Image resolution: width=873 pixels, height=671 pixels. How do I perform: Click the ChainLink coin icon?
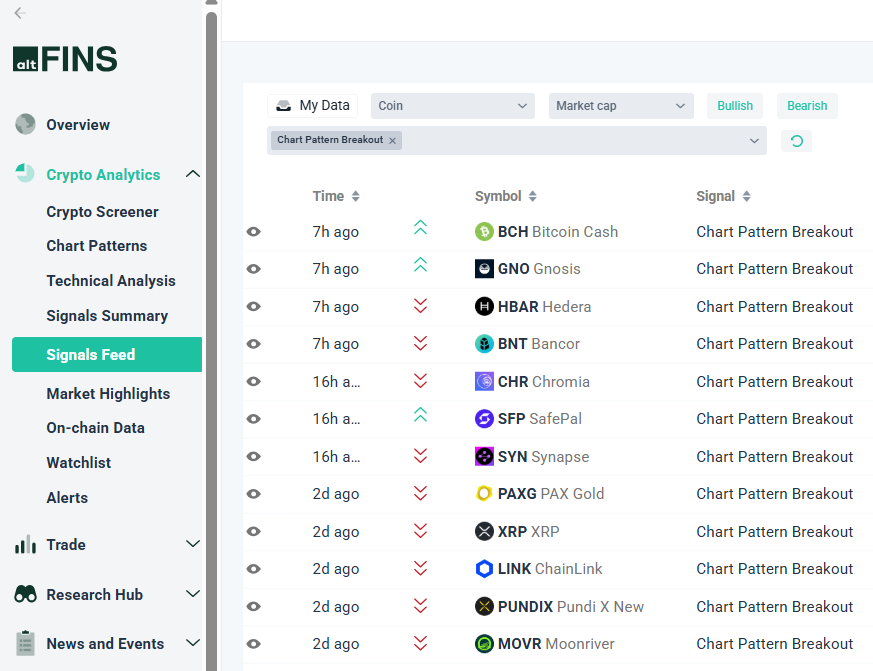pos(484,569)
